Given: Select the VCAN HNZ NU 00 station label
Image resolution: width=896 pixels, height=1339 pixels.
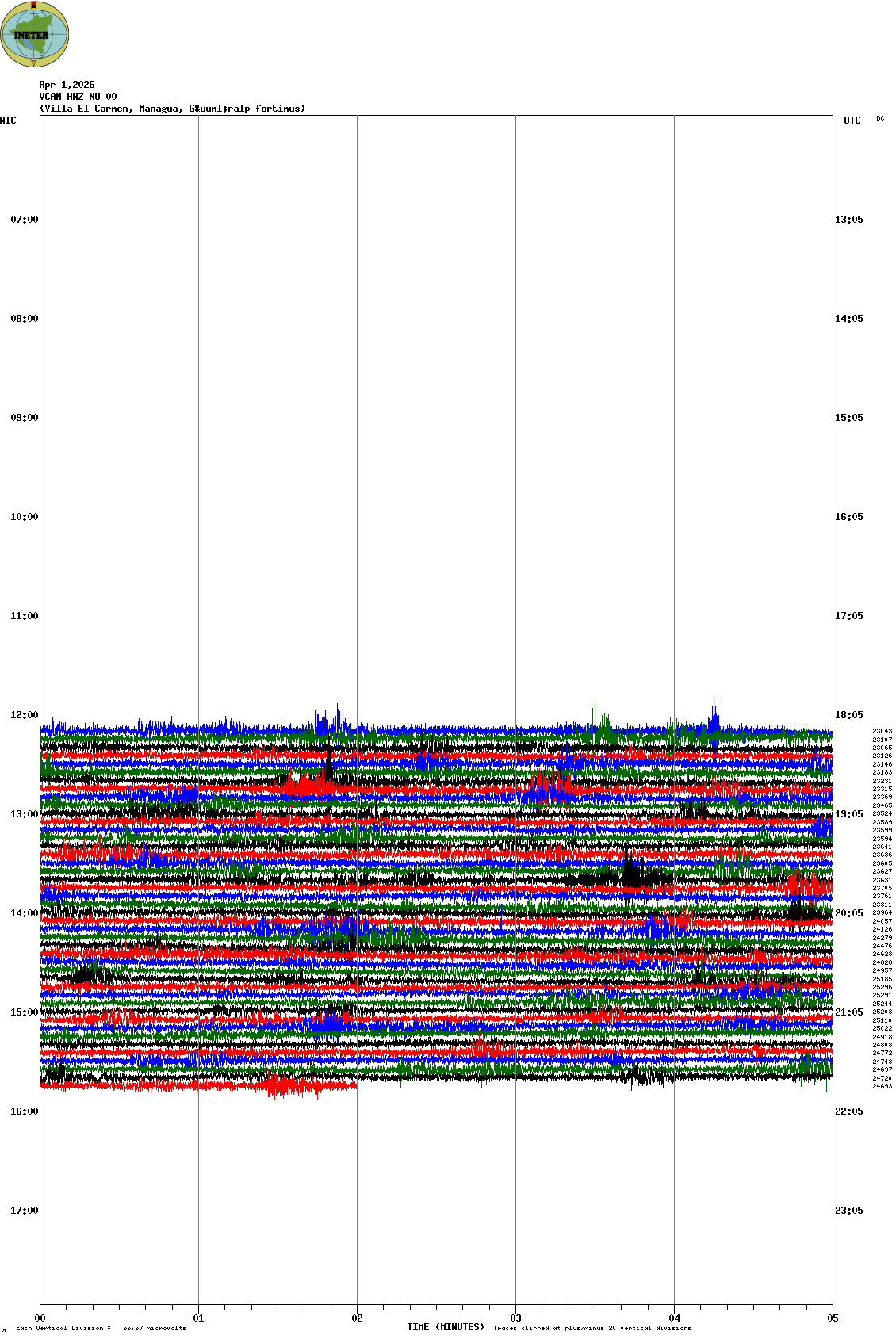Looking at the screenshot, I should [78, 97].
